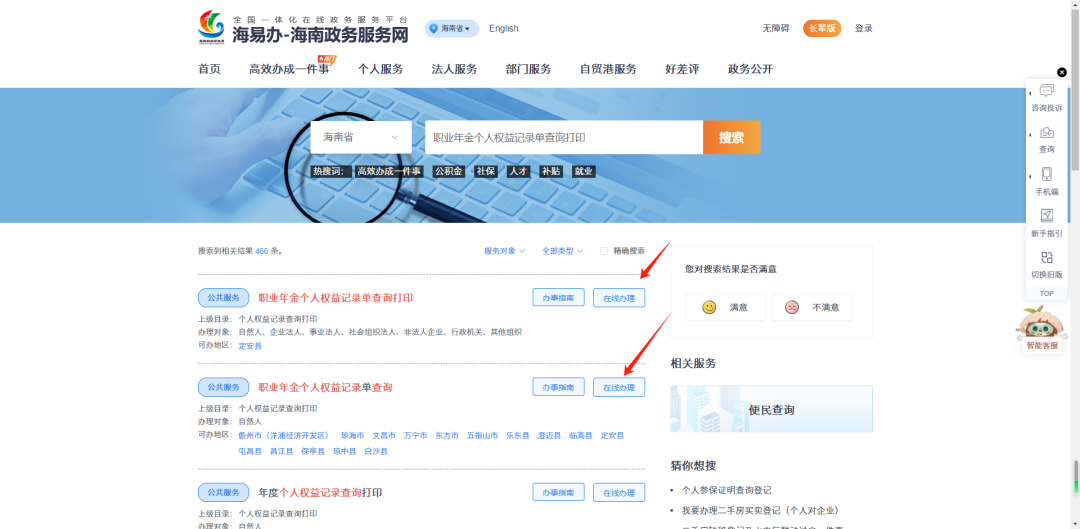Screen dimensions: 1080x529
Task: Select hot keyword 社保
Action: 486,172
